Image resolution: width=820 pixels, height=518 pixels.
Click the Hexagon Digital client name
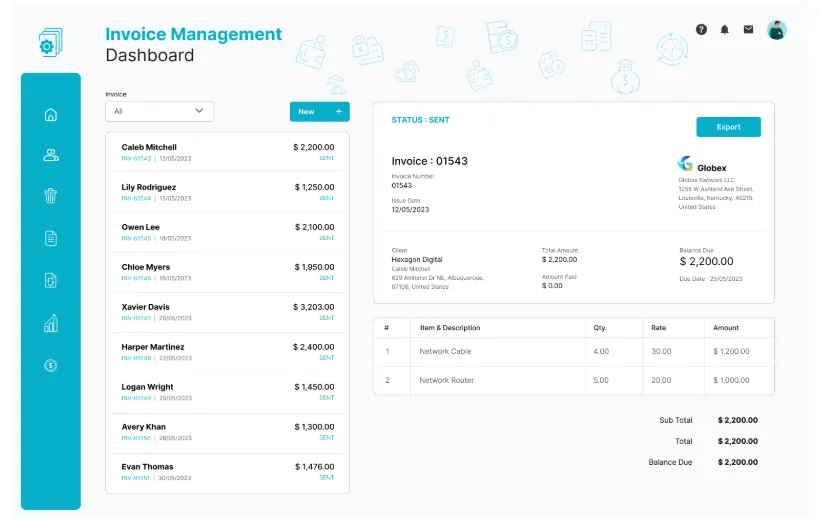417,259
